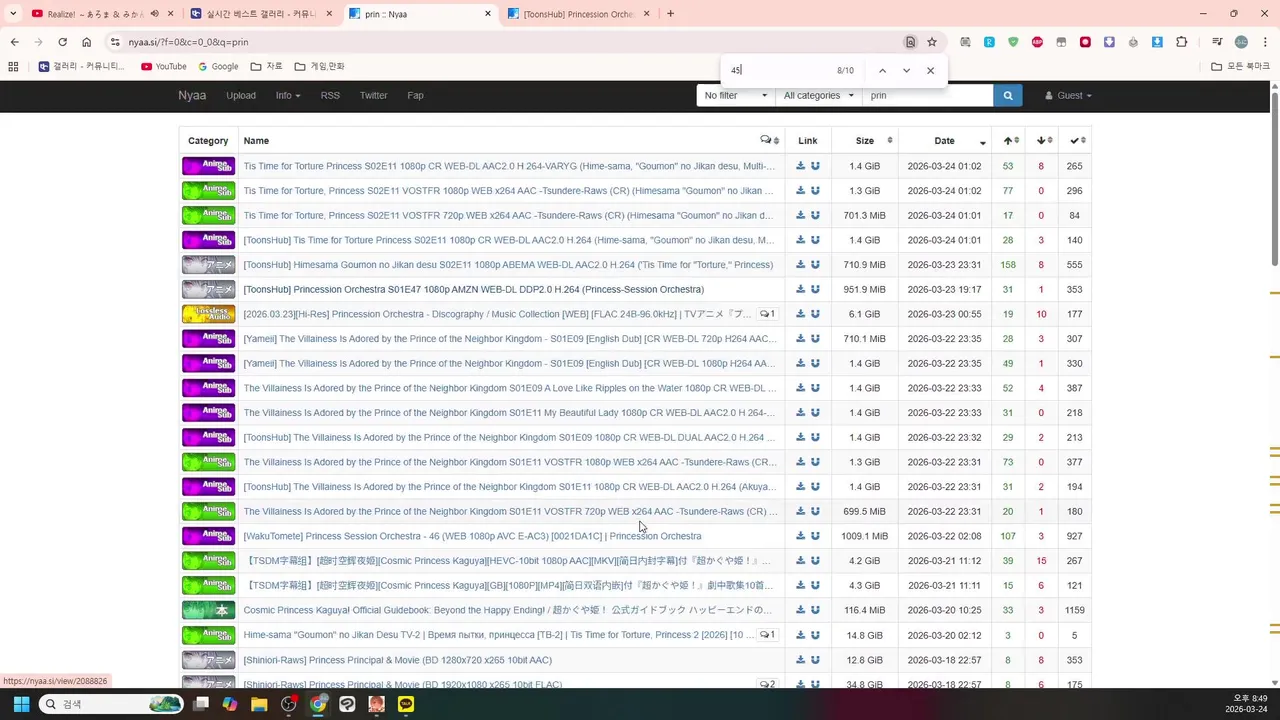Viewport: 1280px width, 720px height.
Task: Switch to the 실시간 베스트 갤러리 tab
Action: [262, 14]
